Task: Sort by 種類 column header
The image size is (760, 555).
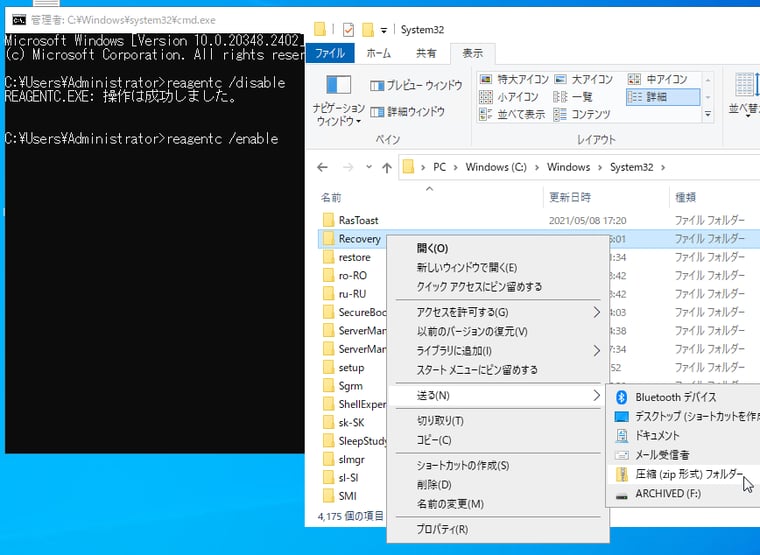Action: 685,198
